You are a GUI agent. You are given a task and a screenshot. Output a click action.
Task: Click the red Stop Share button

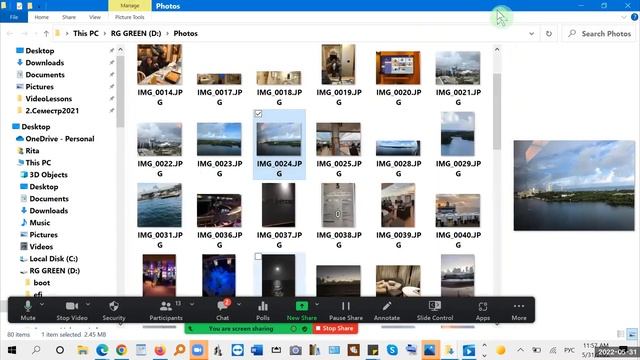[x=335, y=329]
